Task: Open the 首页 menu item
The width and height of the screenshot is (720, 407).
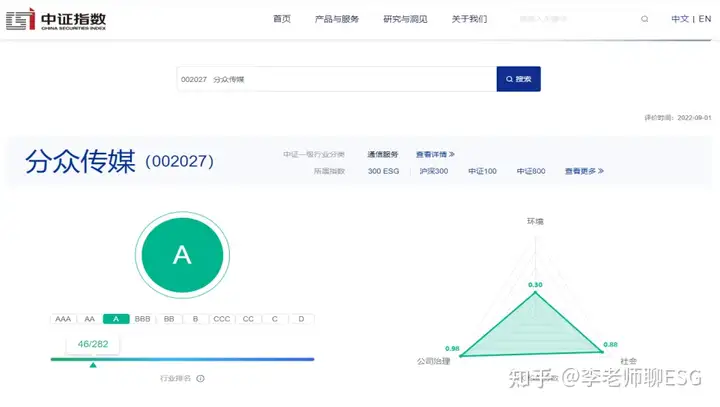Action: click(282, 19)
